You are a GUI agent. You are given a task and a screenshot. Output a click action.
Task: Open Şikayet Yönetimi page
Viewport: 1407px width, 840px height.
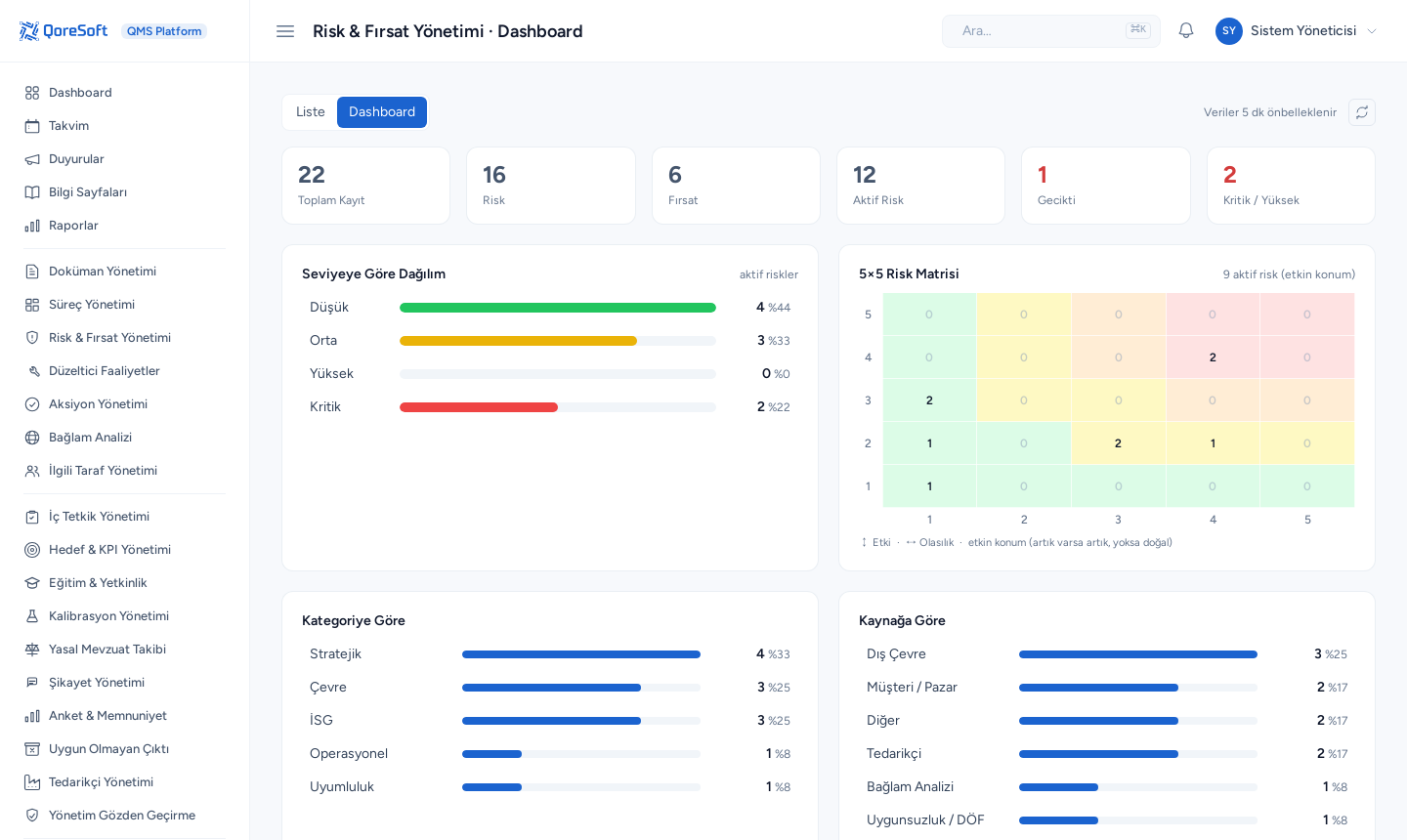[125, 683]
